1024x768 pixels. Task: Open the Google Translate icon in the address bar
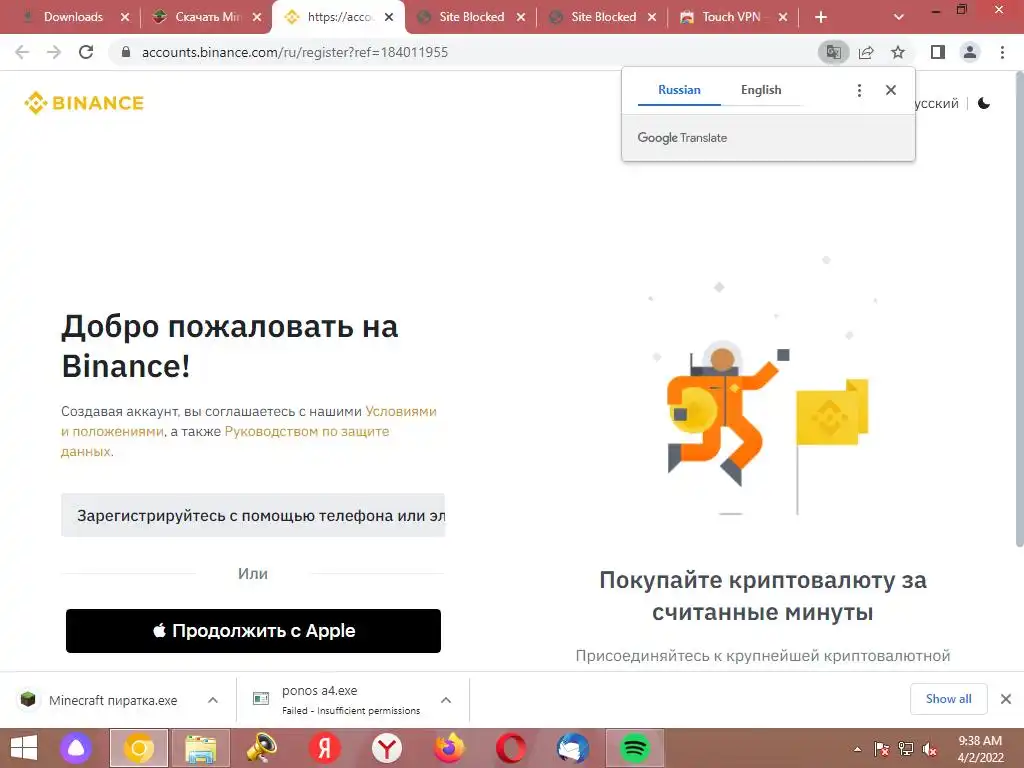point(833,52)
